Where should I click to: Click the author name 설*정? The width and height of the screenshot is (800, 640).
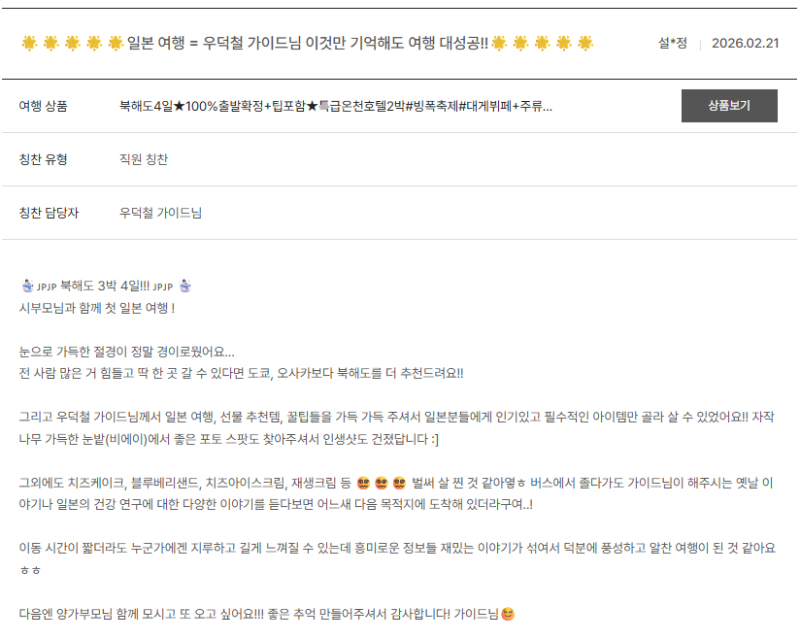(x=672, y=43)
